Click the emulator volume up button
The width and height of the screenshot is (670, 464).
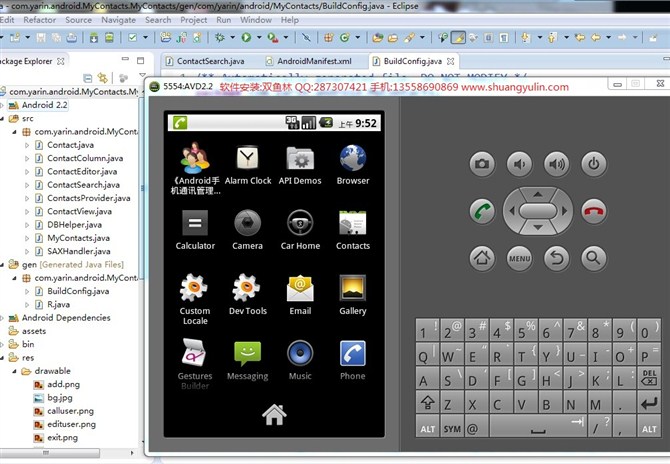tap(556, 164)
